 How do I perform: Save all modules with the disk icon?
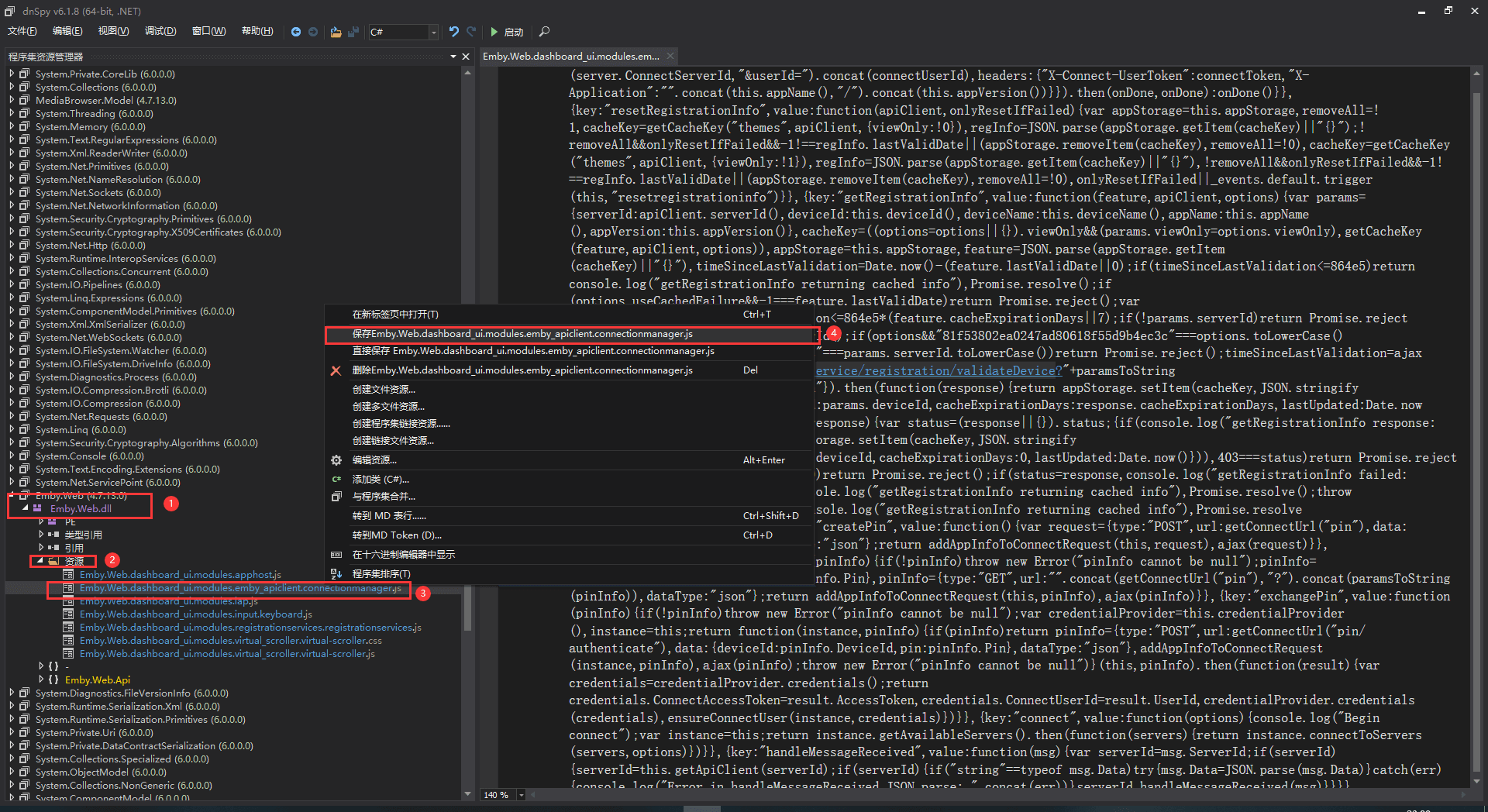tap(353, 32)
